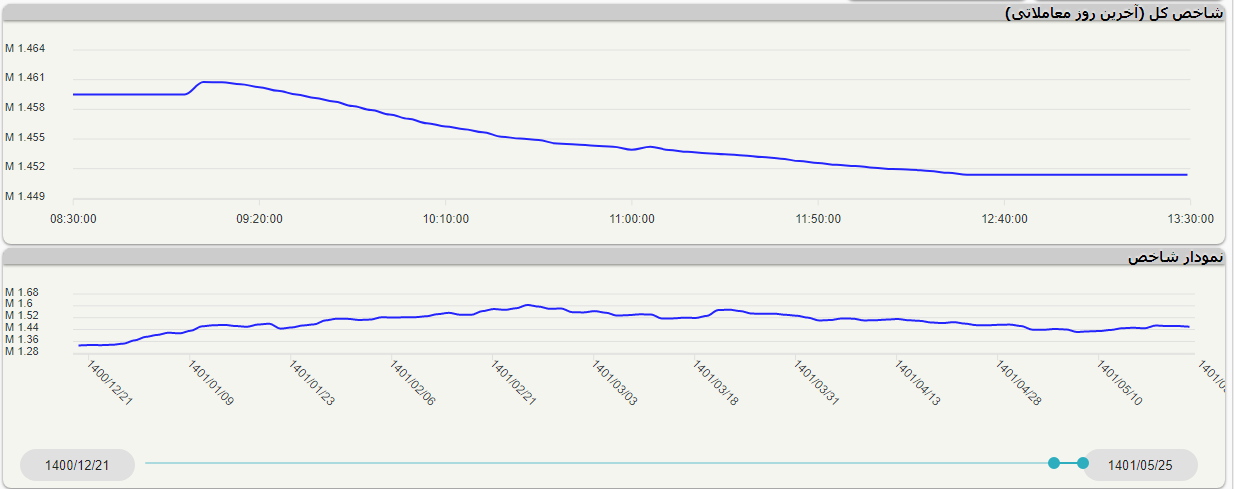Click the 1401/03/18 date label on the lower chart

pos(716,384)
